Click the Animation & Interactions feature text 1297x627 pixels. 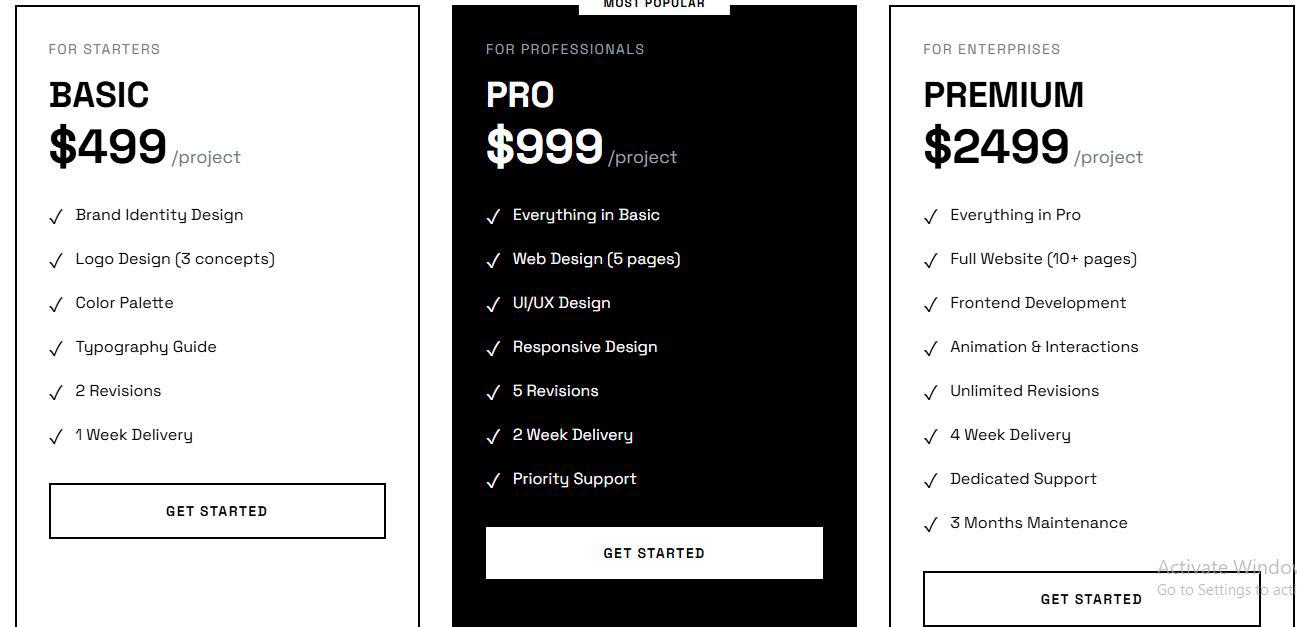click(x=1044, y=347)
